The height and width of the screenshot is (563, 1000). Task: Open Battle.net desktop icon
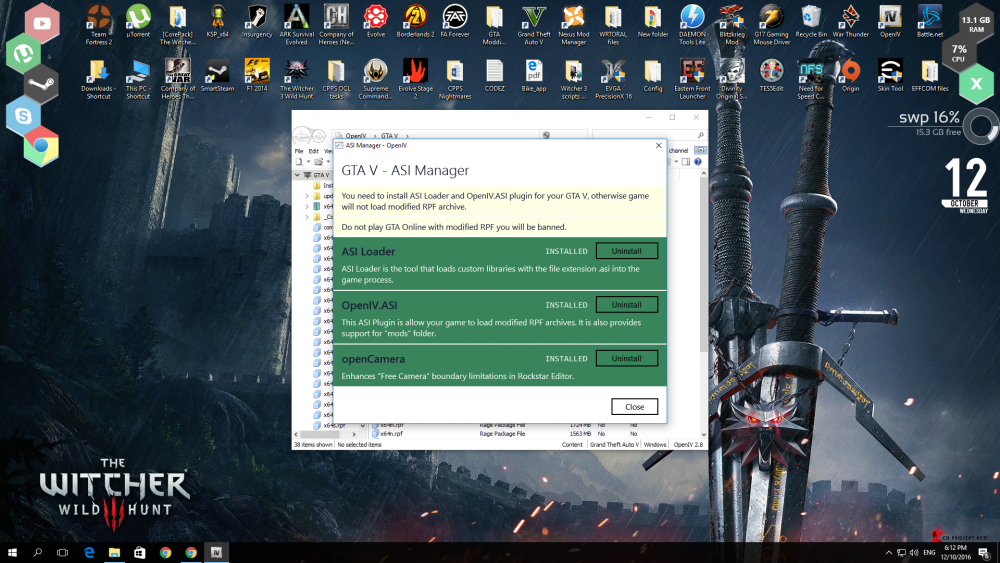(x=930, y=22)
